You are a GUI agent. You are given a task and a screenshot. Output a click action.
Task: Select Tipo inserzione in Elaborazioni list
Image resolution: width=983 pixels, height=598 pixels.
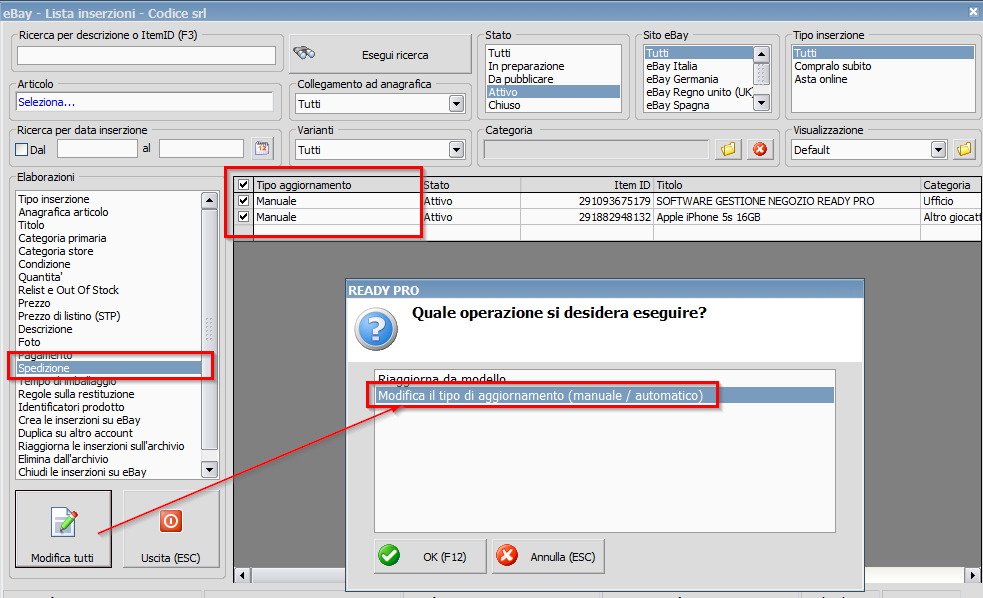(x=109, y=199)
